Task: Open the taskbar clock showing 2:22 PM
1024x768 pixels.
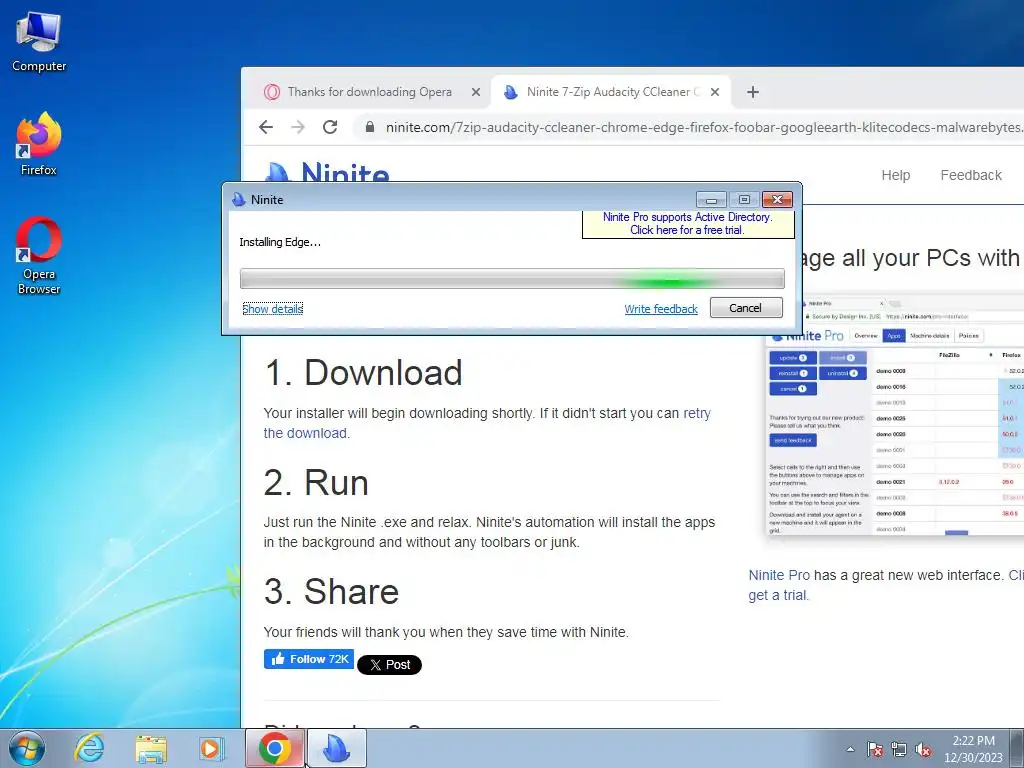Action: (x=973, y=748)
